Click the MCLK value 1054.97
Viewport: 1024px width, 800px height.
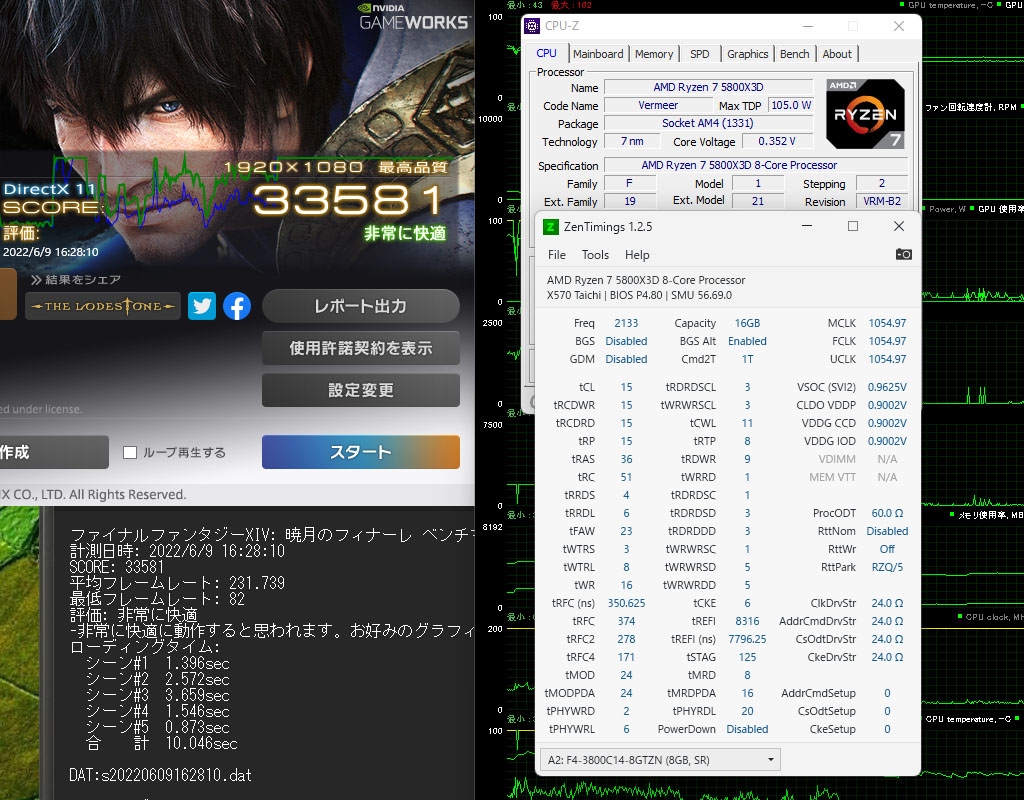[x=887, y=323]
